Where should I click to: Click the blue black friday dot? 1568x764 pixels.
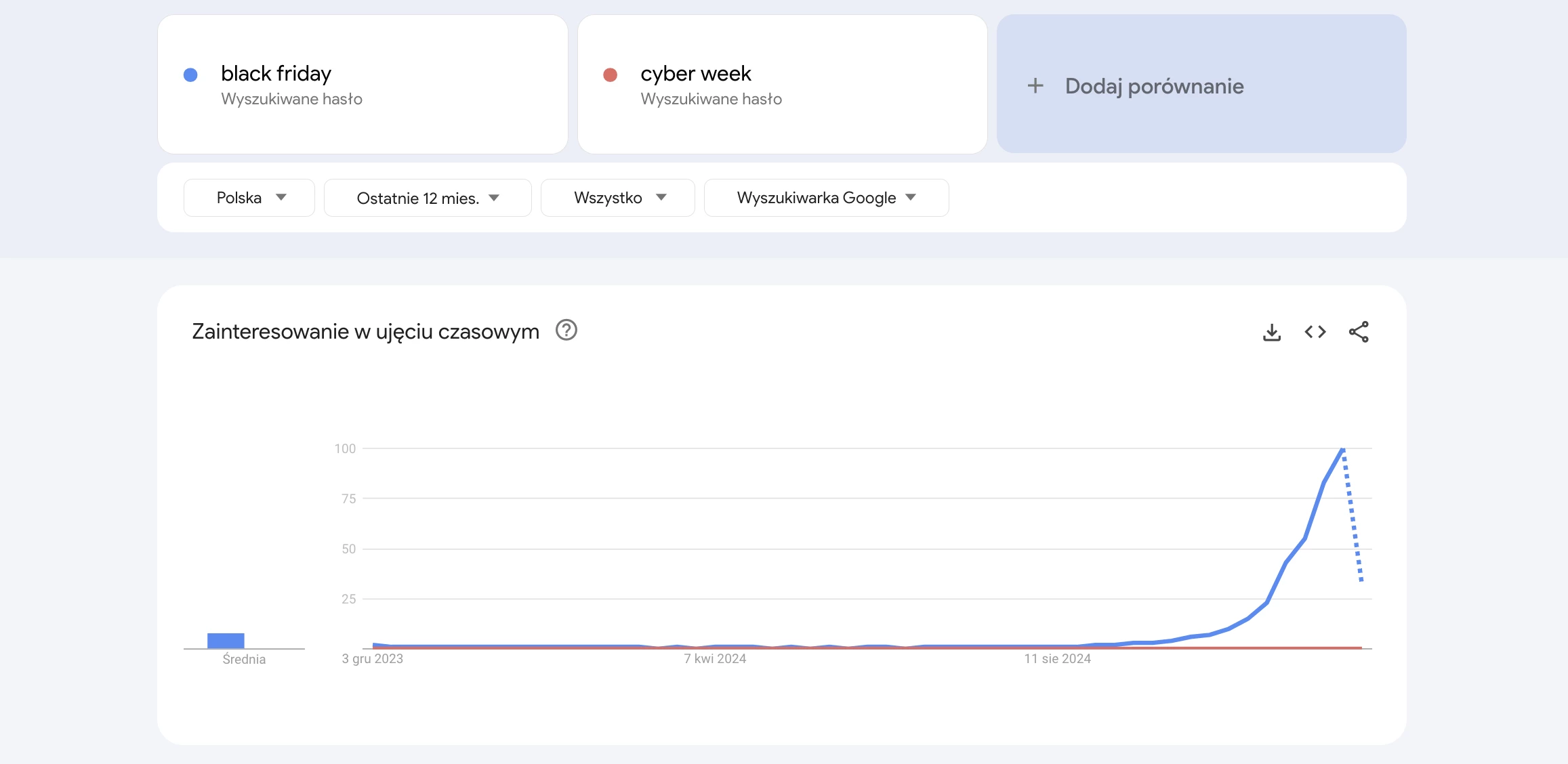coord(190,75)
